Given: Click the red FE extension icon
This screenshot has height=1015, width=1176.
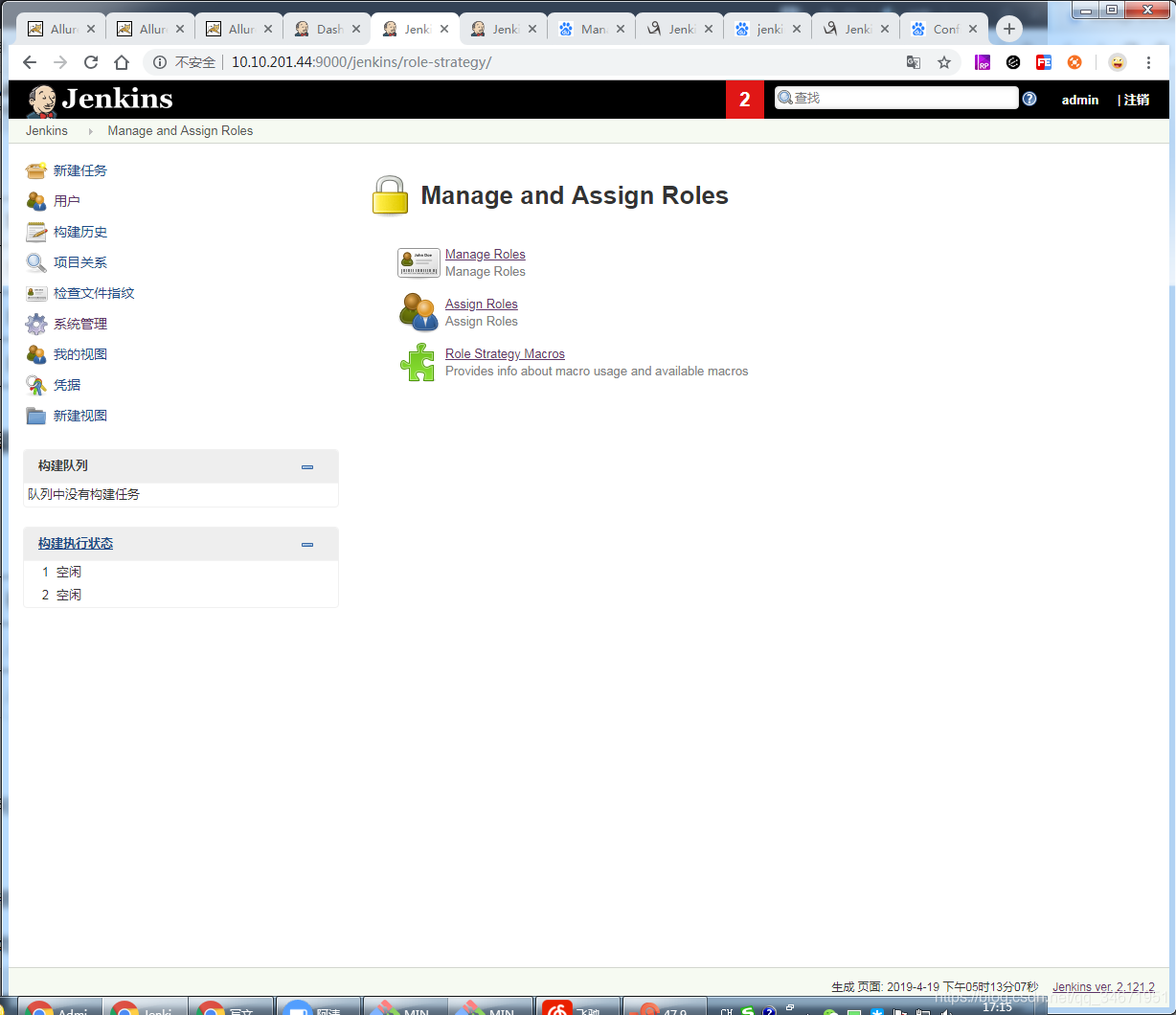Looking at the screenshot, I should point(1044,62).
